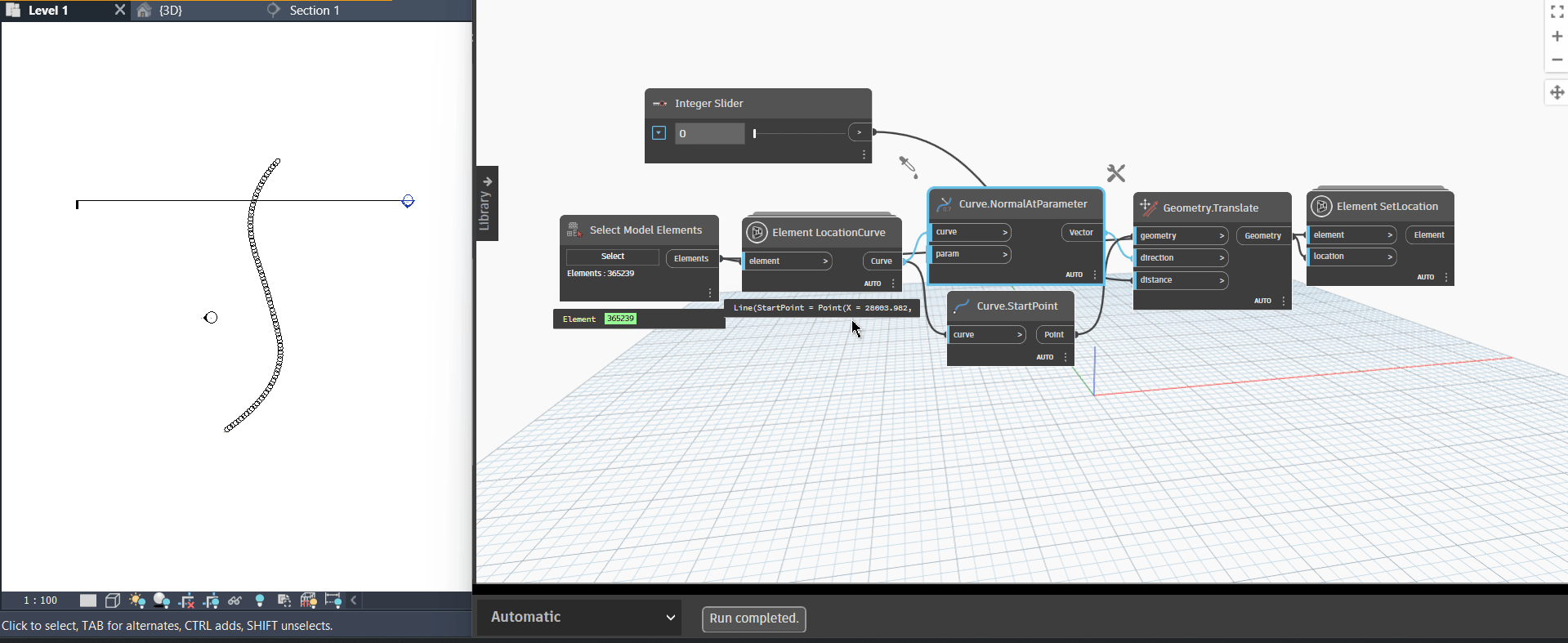Click Element LocationCurve node icon
The width and height of the screenshot is (1568, 643).
click(x=757, y=232)
